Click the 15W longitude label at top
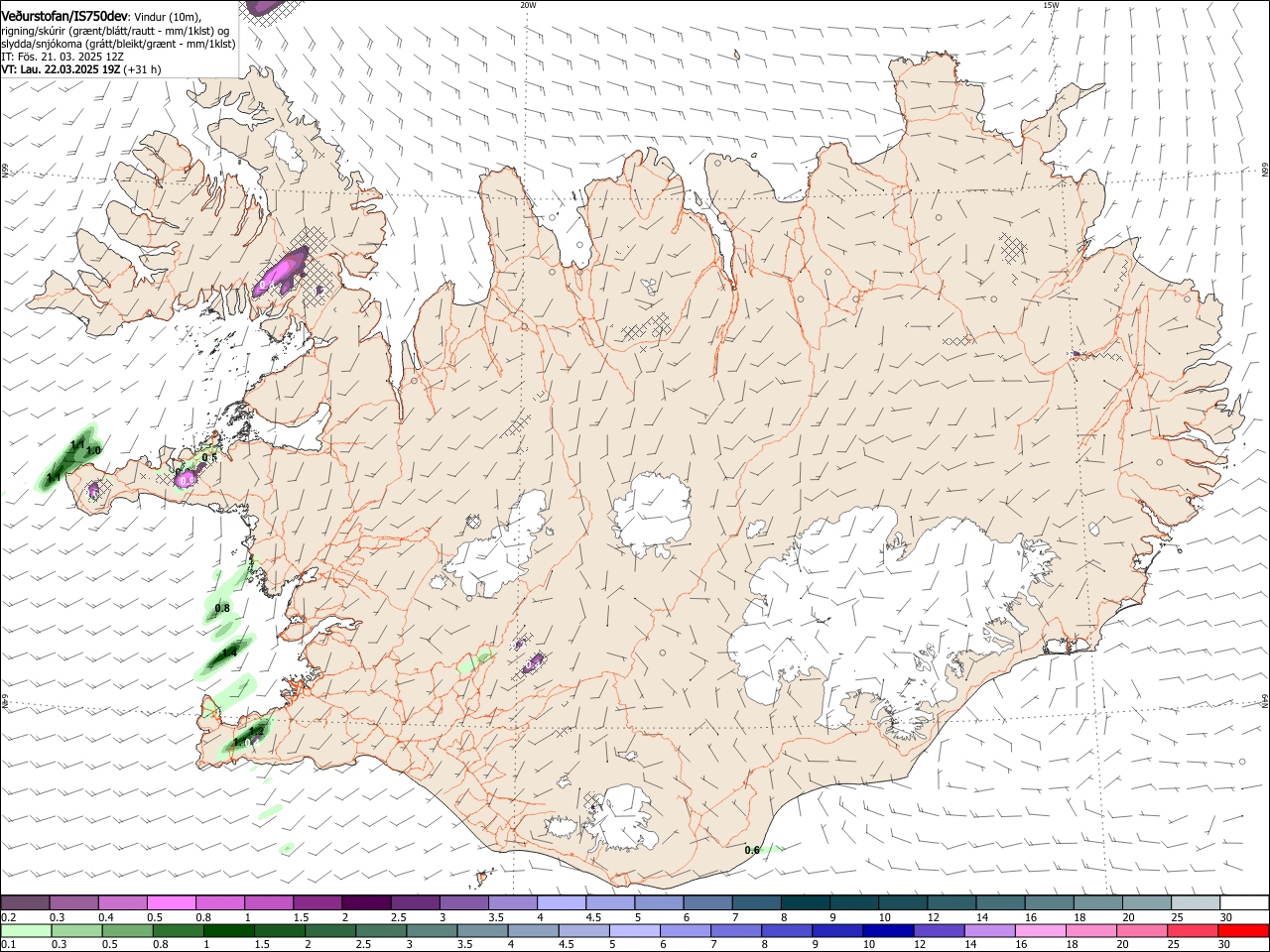 pos(1050,5)
